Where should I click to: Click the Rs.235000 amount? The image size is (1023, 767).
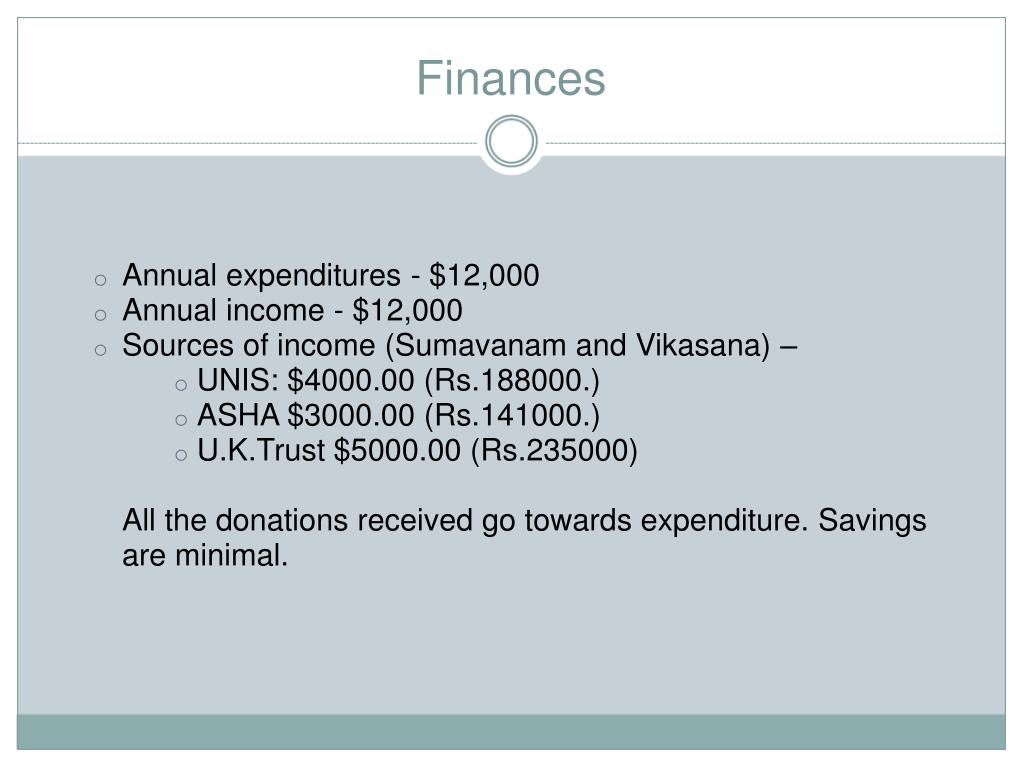554,451
